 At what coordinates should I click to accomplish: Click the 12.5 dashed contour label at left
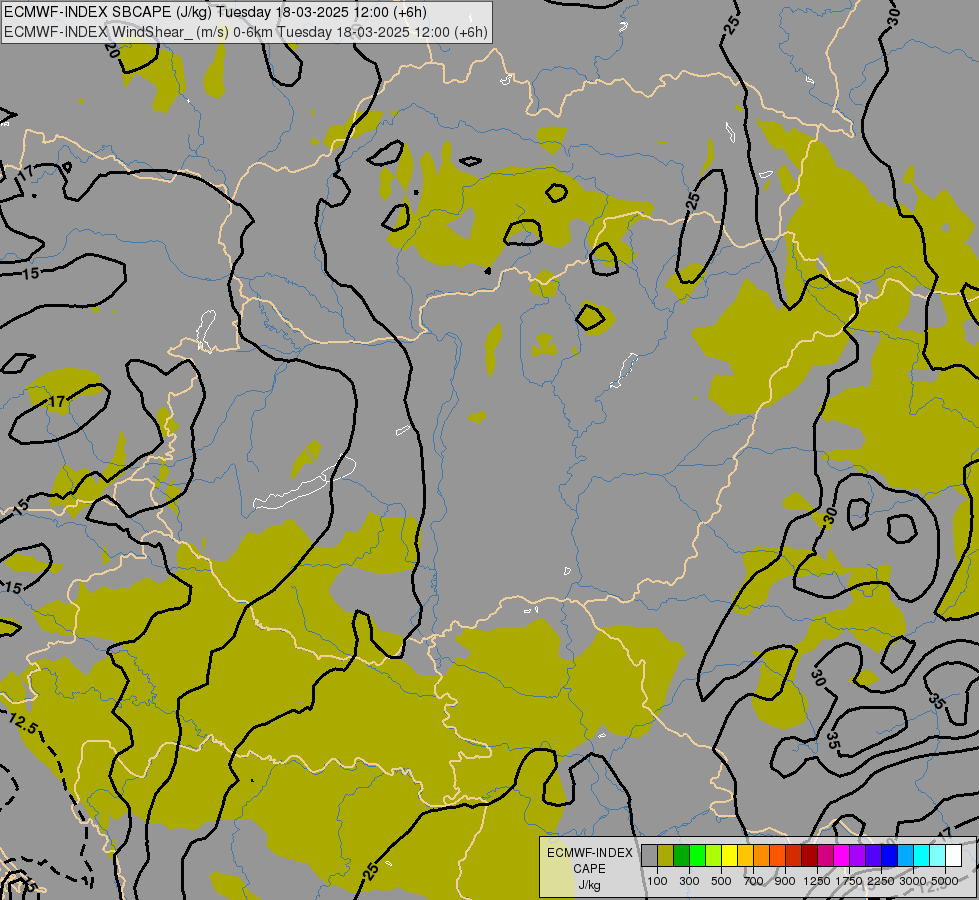24,723
